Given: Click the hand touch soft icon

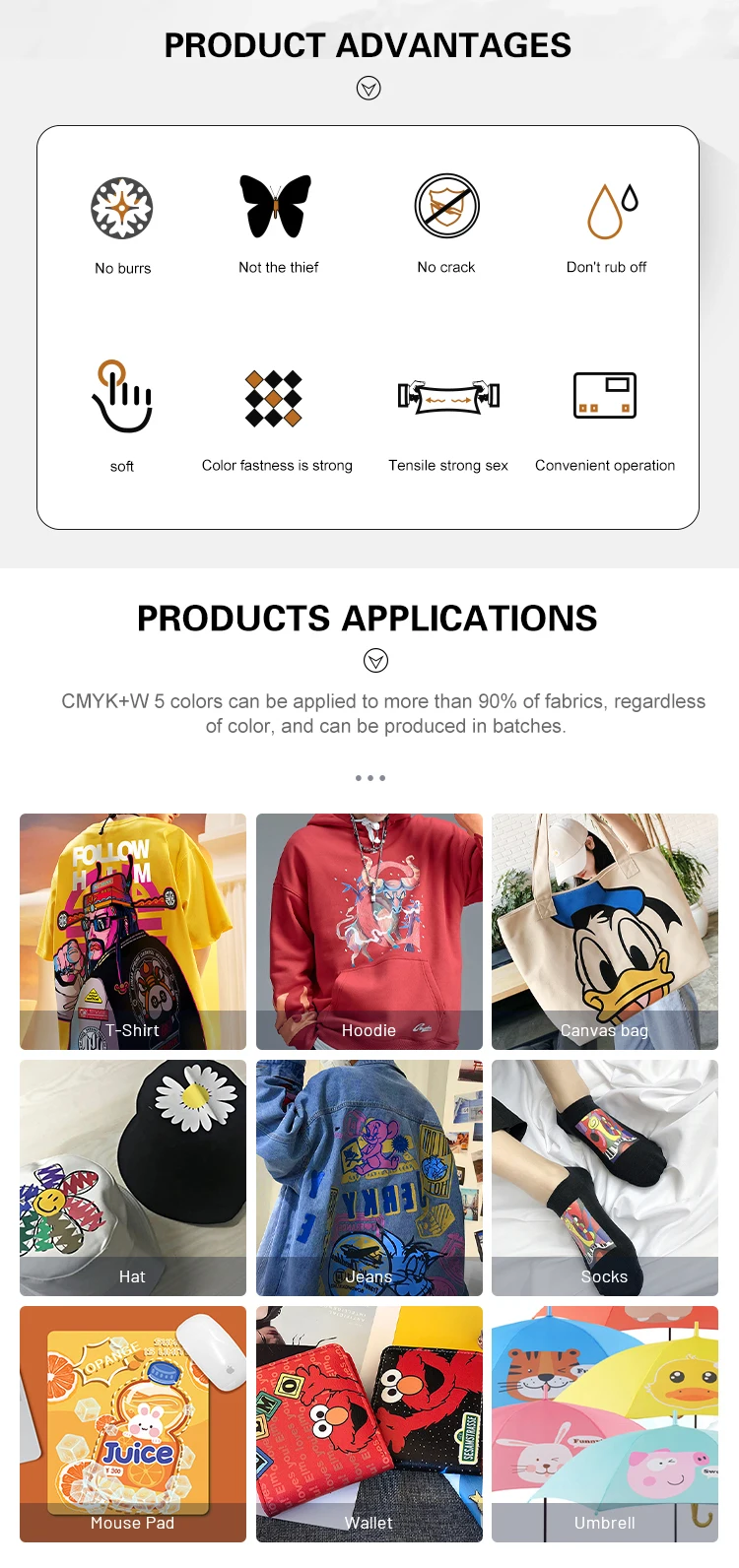Looking at the screenshot, I should (121, 396).
